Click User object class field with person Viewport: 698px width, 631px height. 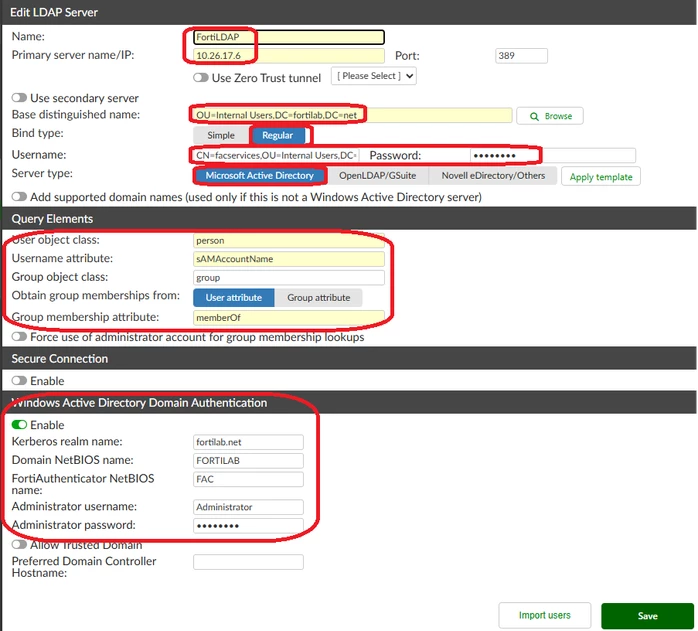[x=288, y=240]
